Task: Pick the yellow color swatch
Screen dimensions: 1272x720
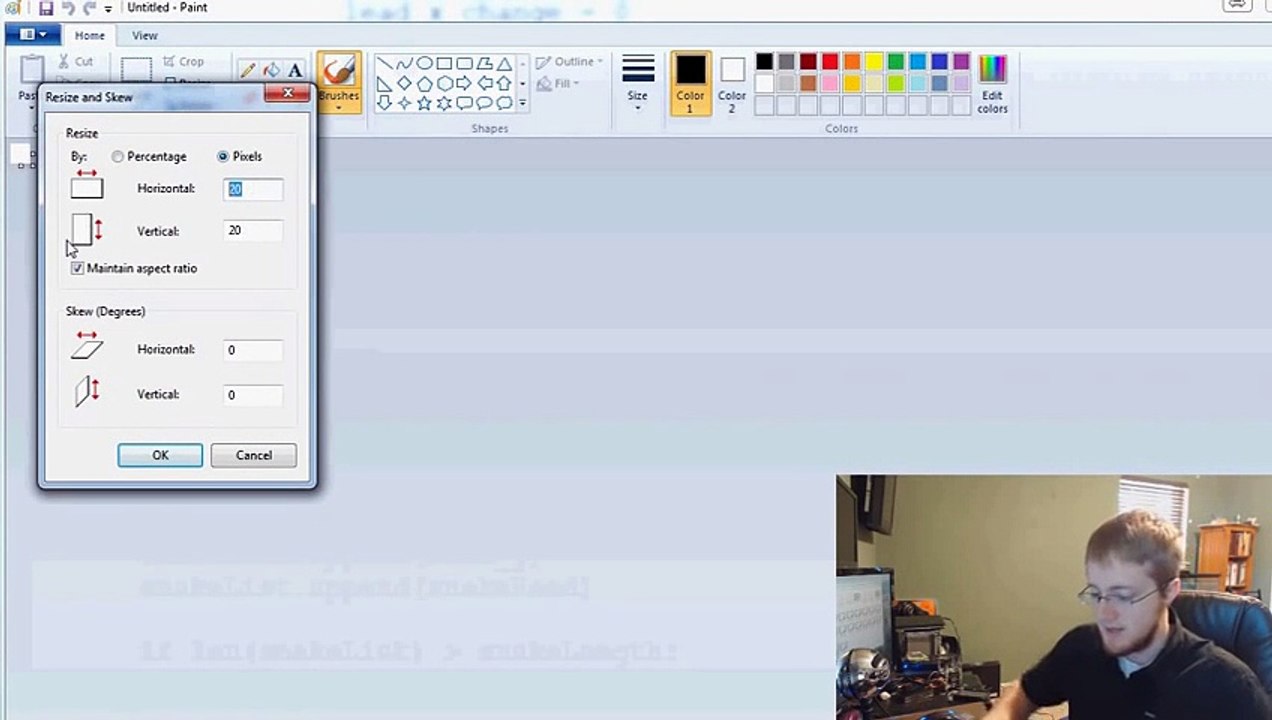Action: [874, 62]
